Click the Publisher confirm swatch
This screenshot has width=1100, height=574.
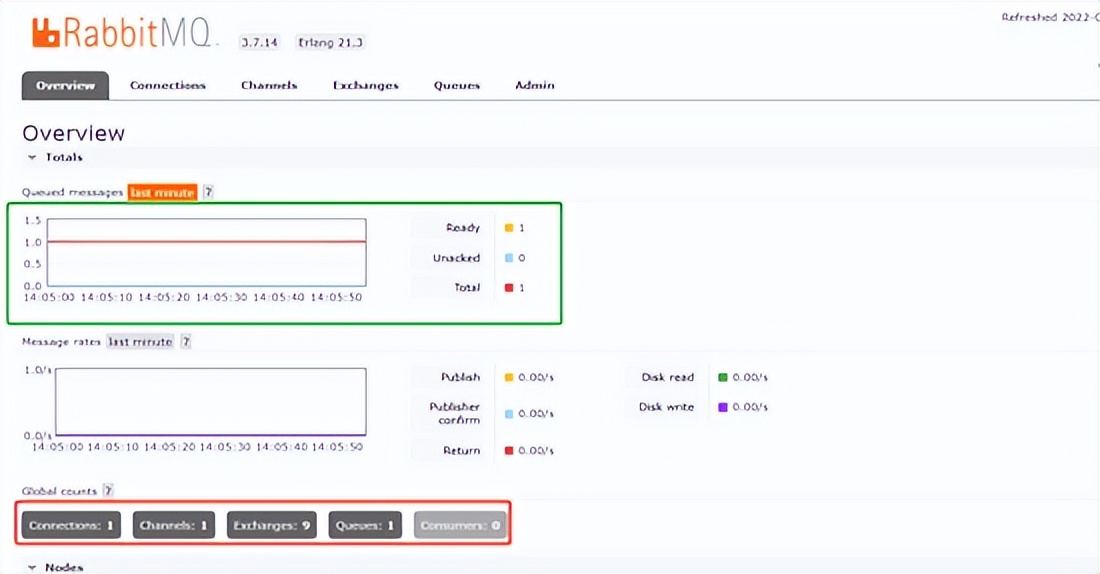509,414
